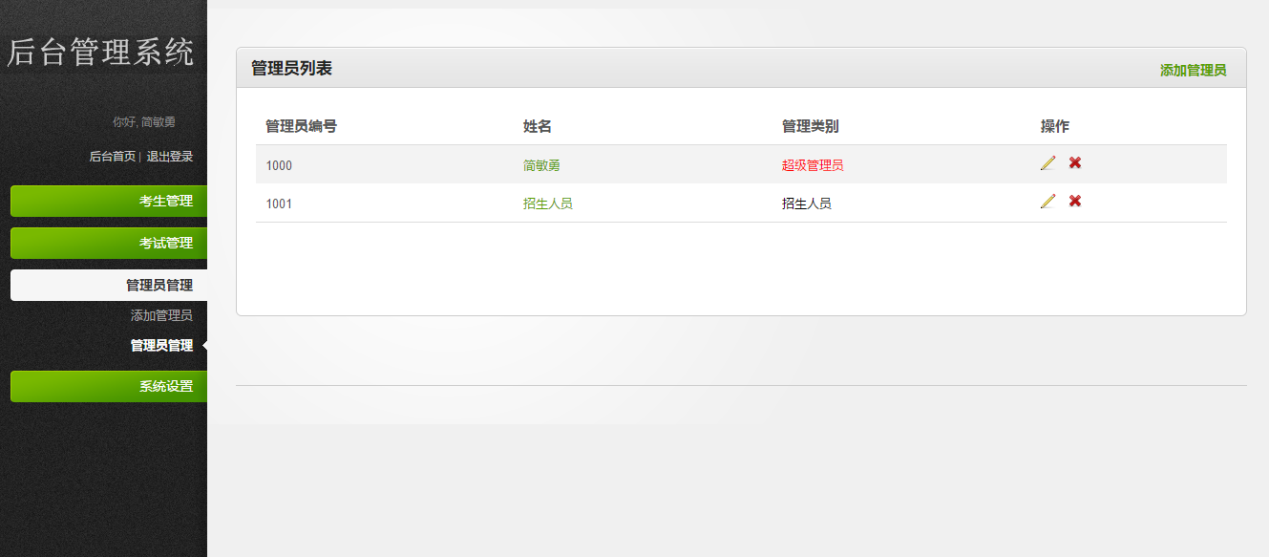
Task: Click the 管理类别 column header
Action: (x=810, y=126)
